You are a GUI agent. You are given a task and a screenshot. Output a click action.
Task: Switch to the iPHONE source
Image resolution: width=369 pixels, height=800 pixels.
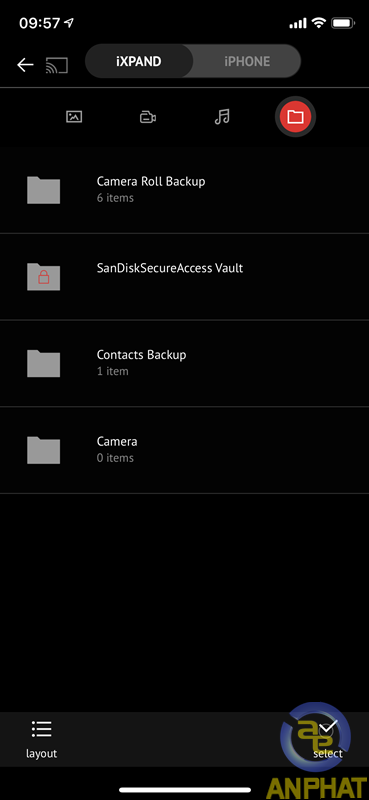click(247, 62)
